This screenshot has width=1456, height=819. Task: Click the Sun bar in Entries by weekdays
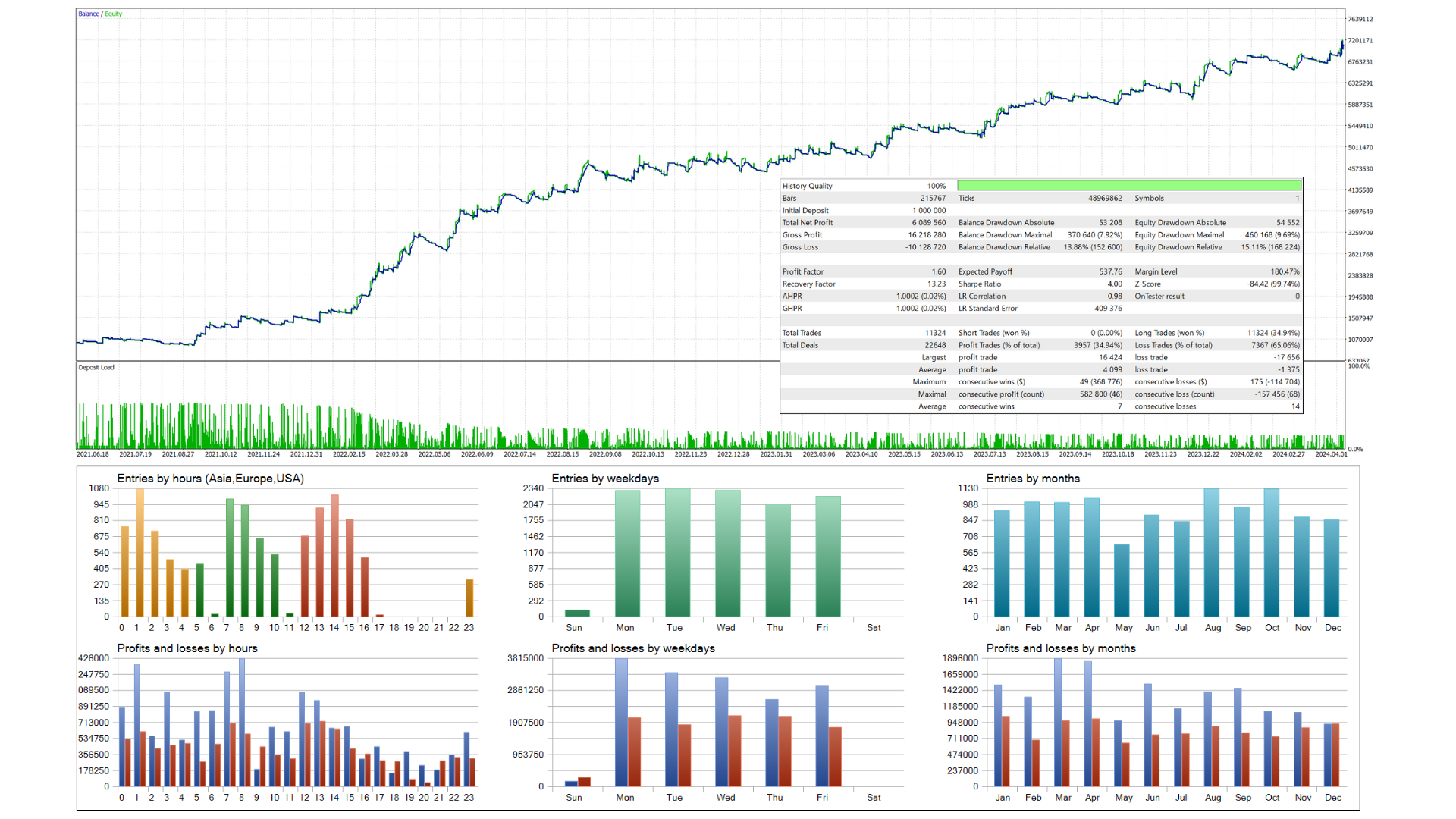(577, 613)
